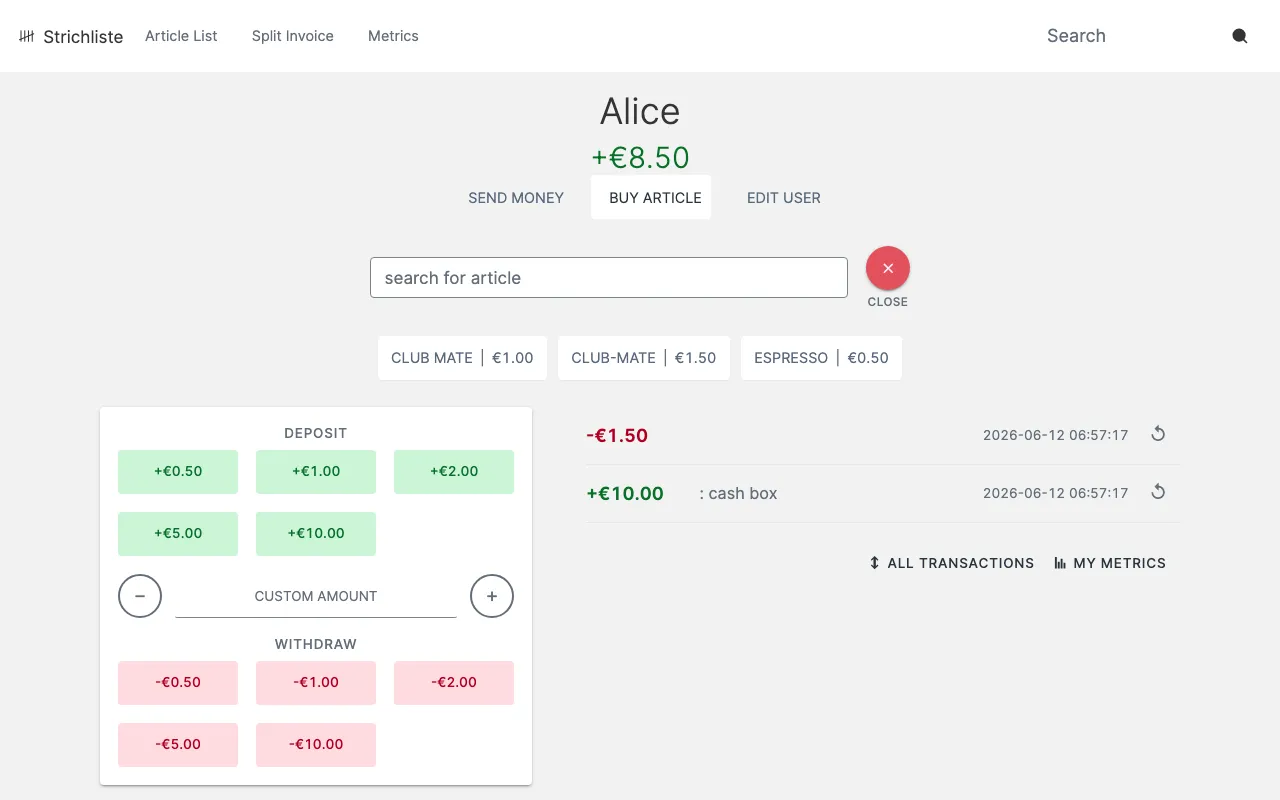Click the Custom Amount input field
This screenshot has height=800, width=1280.
click(x=316, y=596)
